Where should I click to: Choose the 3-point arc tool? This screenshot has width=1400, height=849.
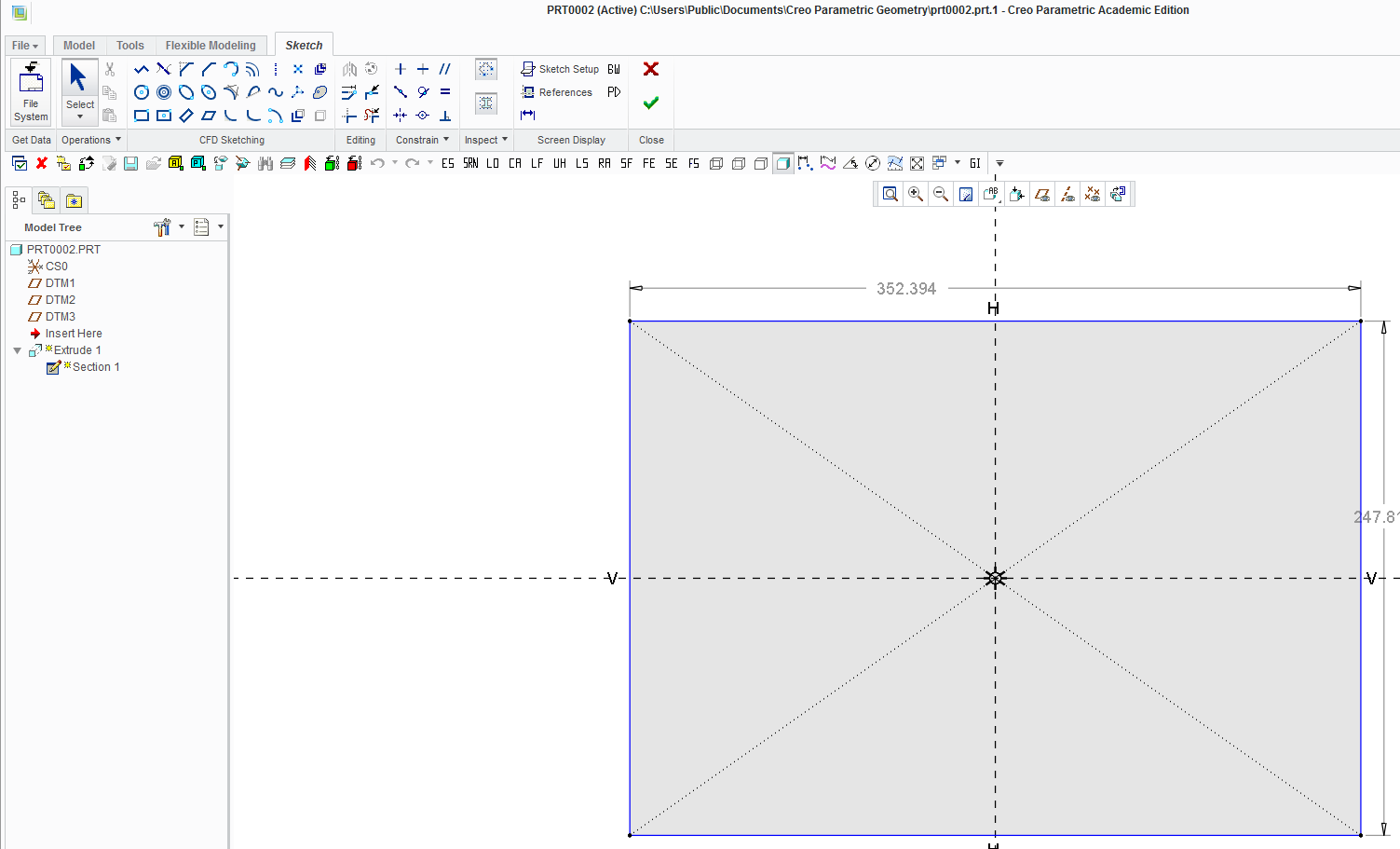(231, 69)
